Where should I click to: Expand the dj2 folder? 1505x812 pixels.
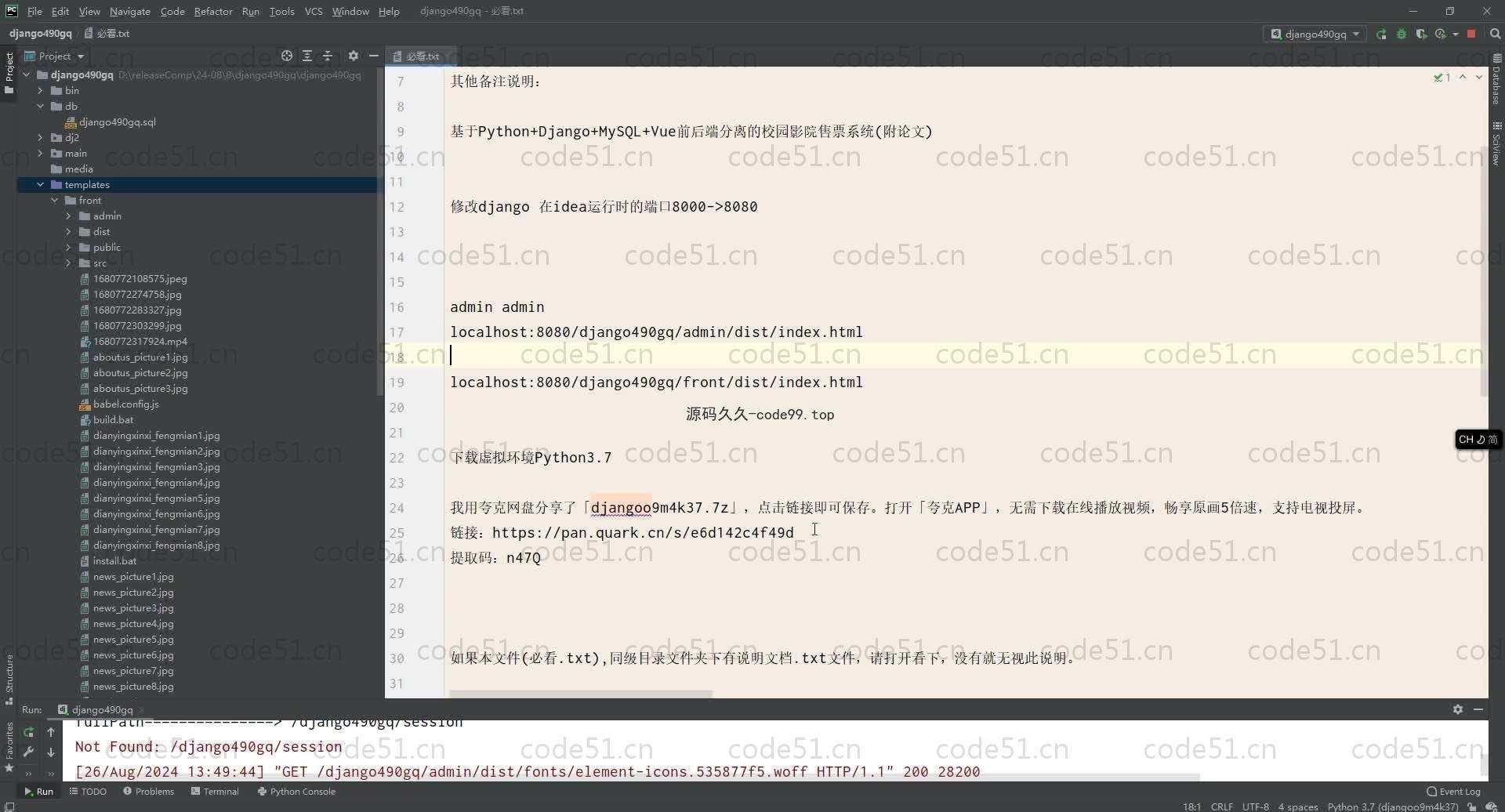pos(40,137)
